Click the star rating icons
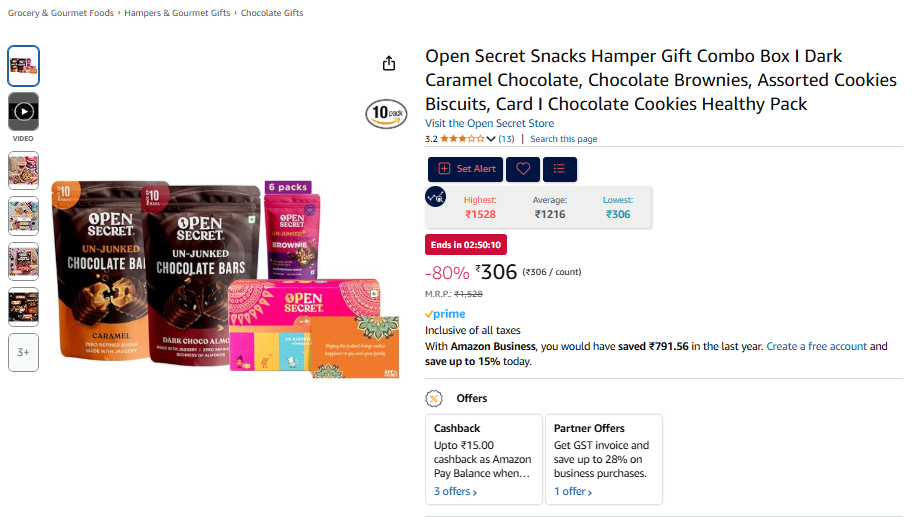This screenshot has width=917, height=517. tap(462, 139)
